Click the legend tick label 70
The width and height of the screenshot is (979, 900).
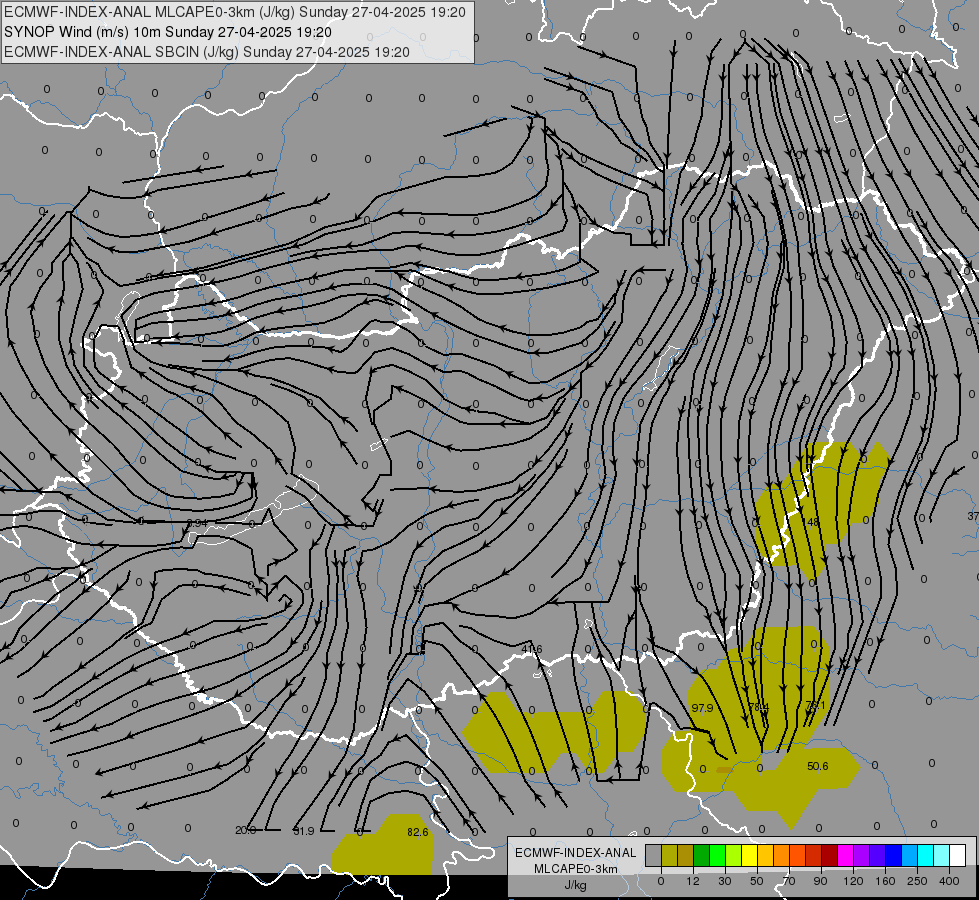tap(788, 881)
